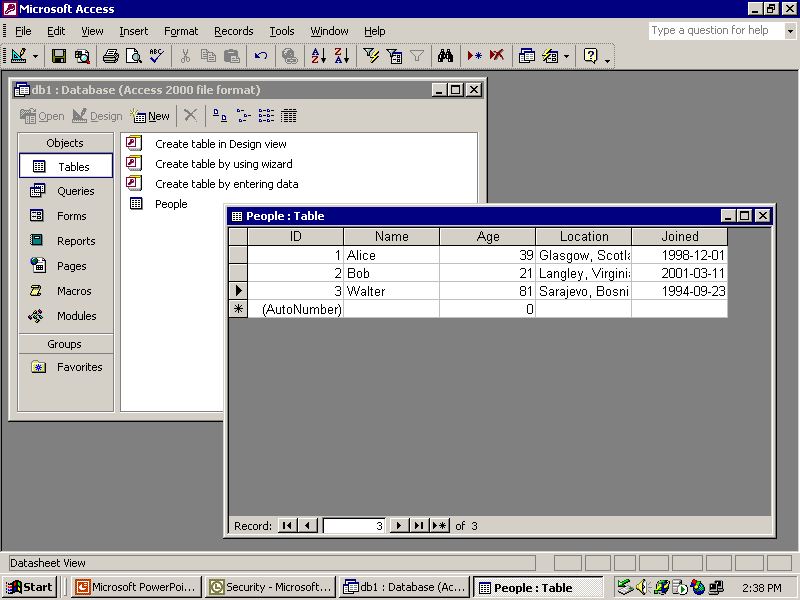800x600 pixels.
Task: Open the help question box dropdown arrow
Action: (x=790, y=31)
